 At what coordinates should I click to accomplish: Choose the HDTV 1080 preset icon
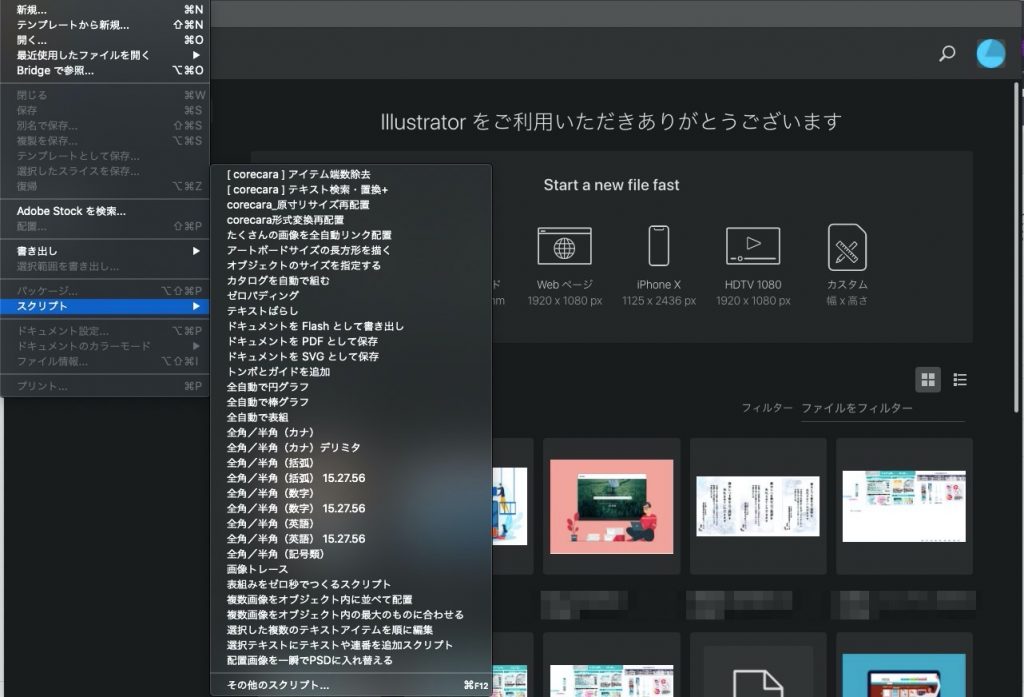coord(753,246)
